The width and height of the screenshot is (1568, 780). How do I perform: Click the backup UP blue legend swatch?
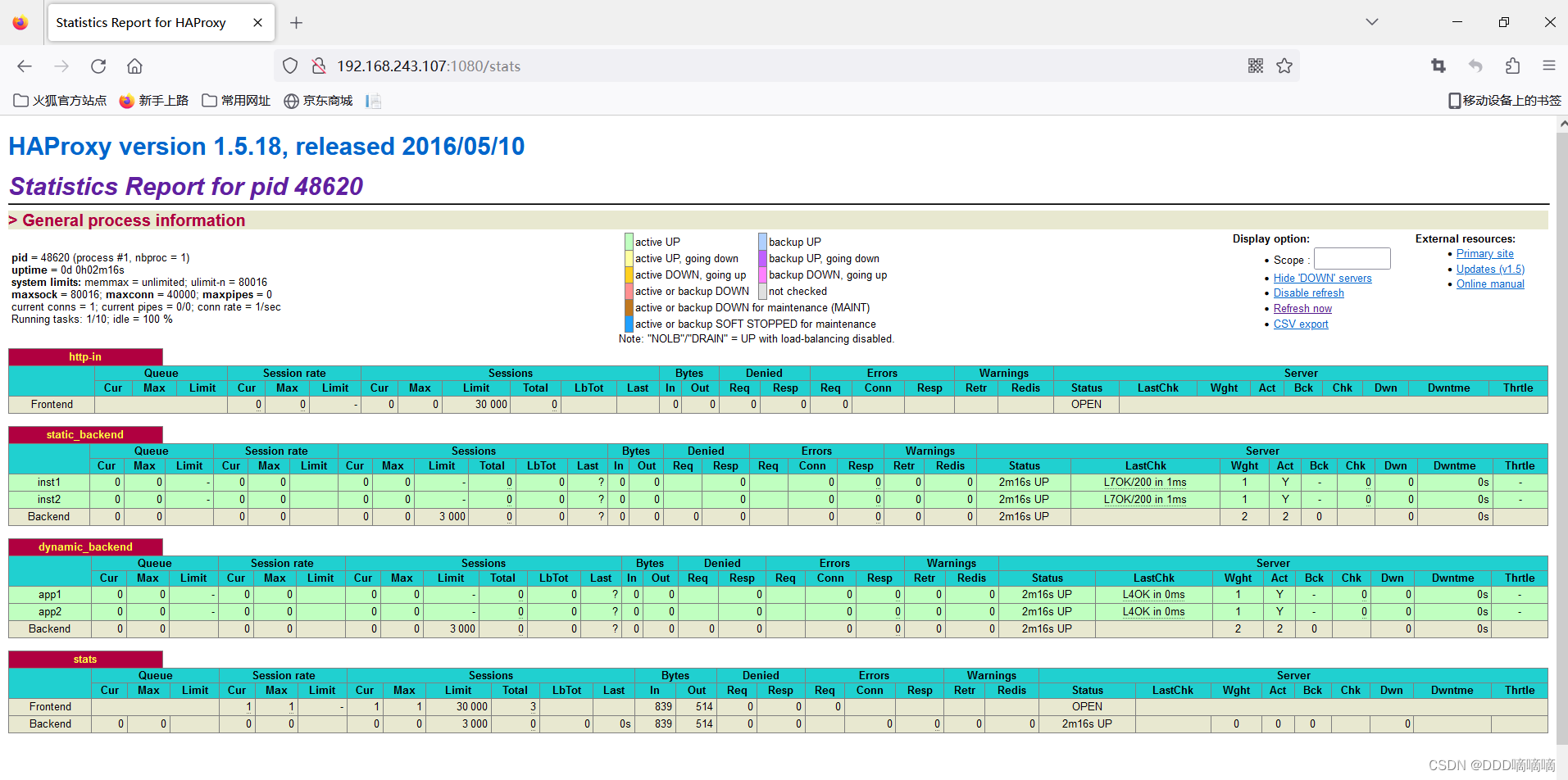click(762, 242)
